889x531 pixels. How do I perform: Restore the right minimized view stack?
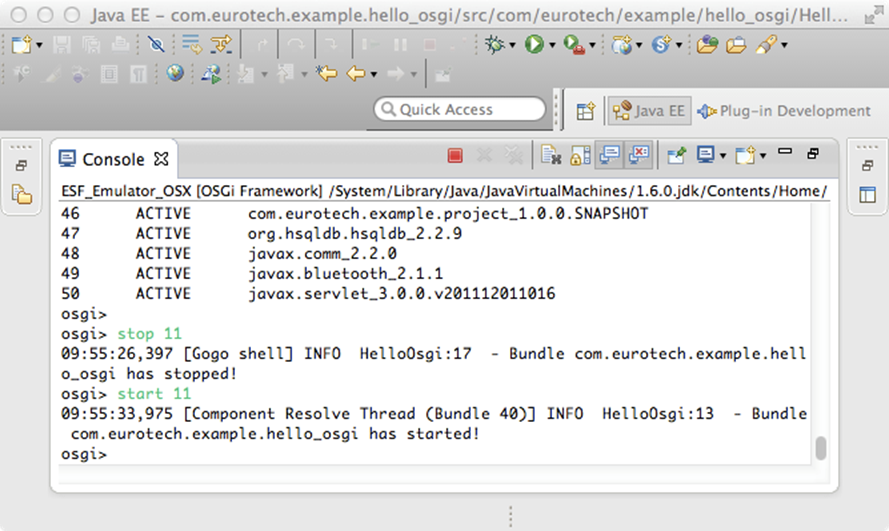click(867, 165)
